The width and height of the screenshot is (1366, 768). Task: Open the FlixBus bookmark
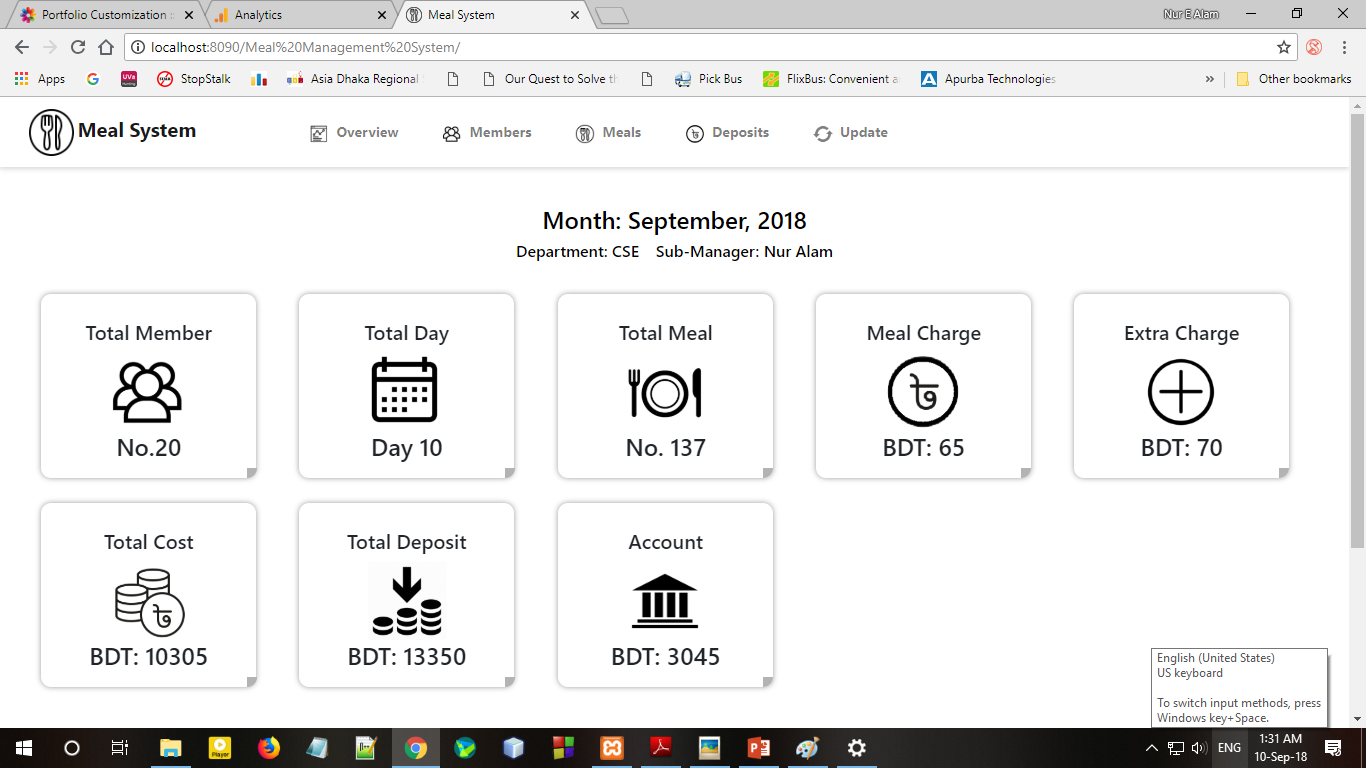[831, 79]
